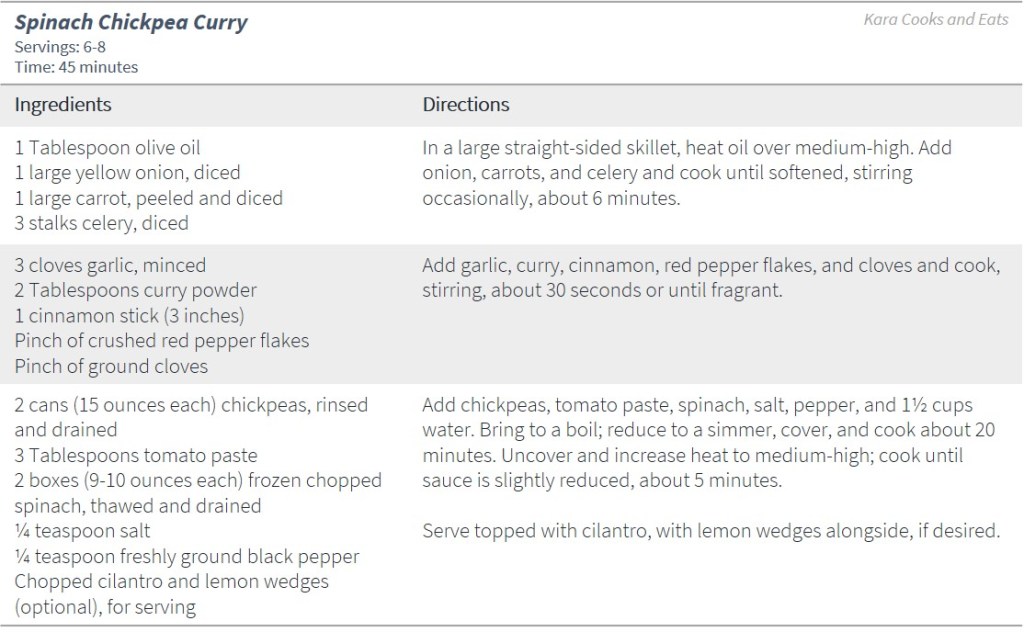Click the cinnamon stick ingredient line
This screenshot has width=1024, height=632.
(x=130, y=315)
